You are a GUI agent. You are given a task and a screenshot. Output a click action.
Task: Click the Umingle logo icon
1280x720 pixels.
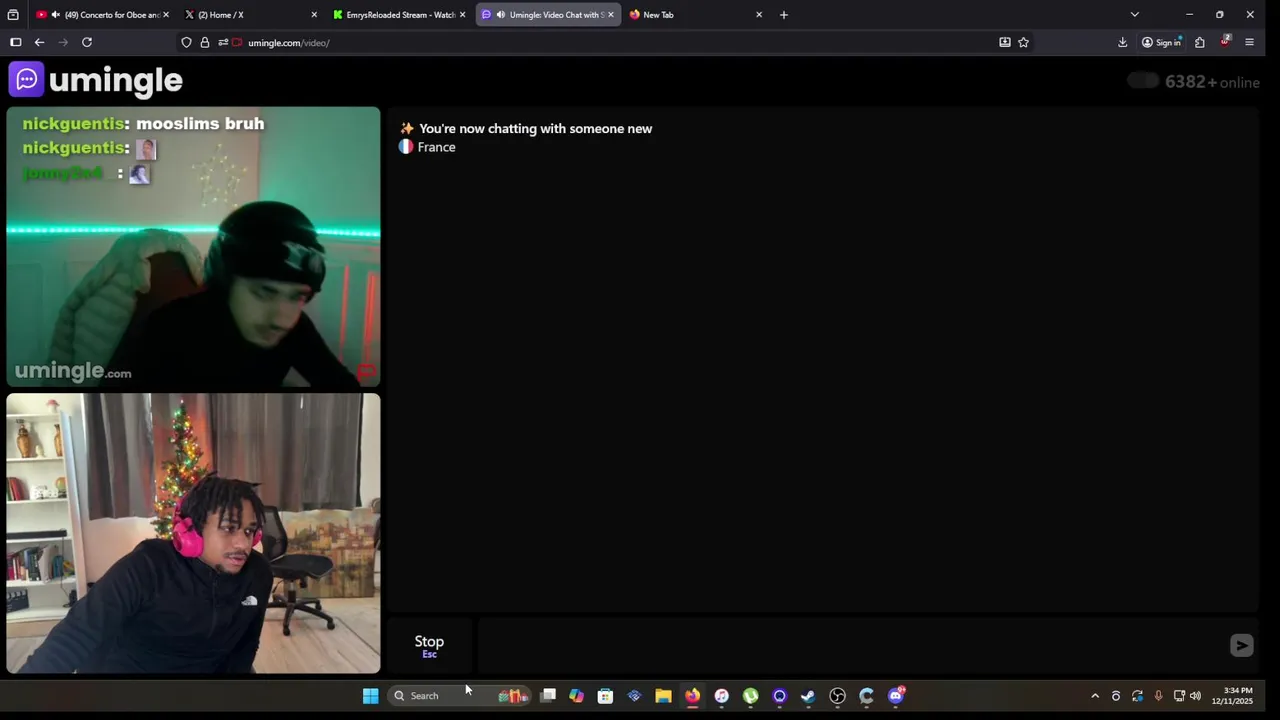[x=26, y=80]
